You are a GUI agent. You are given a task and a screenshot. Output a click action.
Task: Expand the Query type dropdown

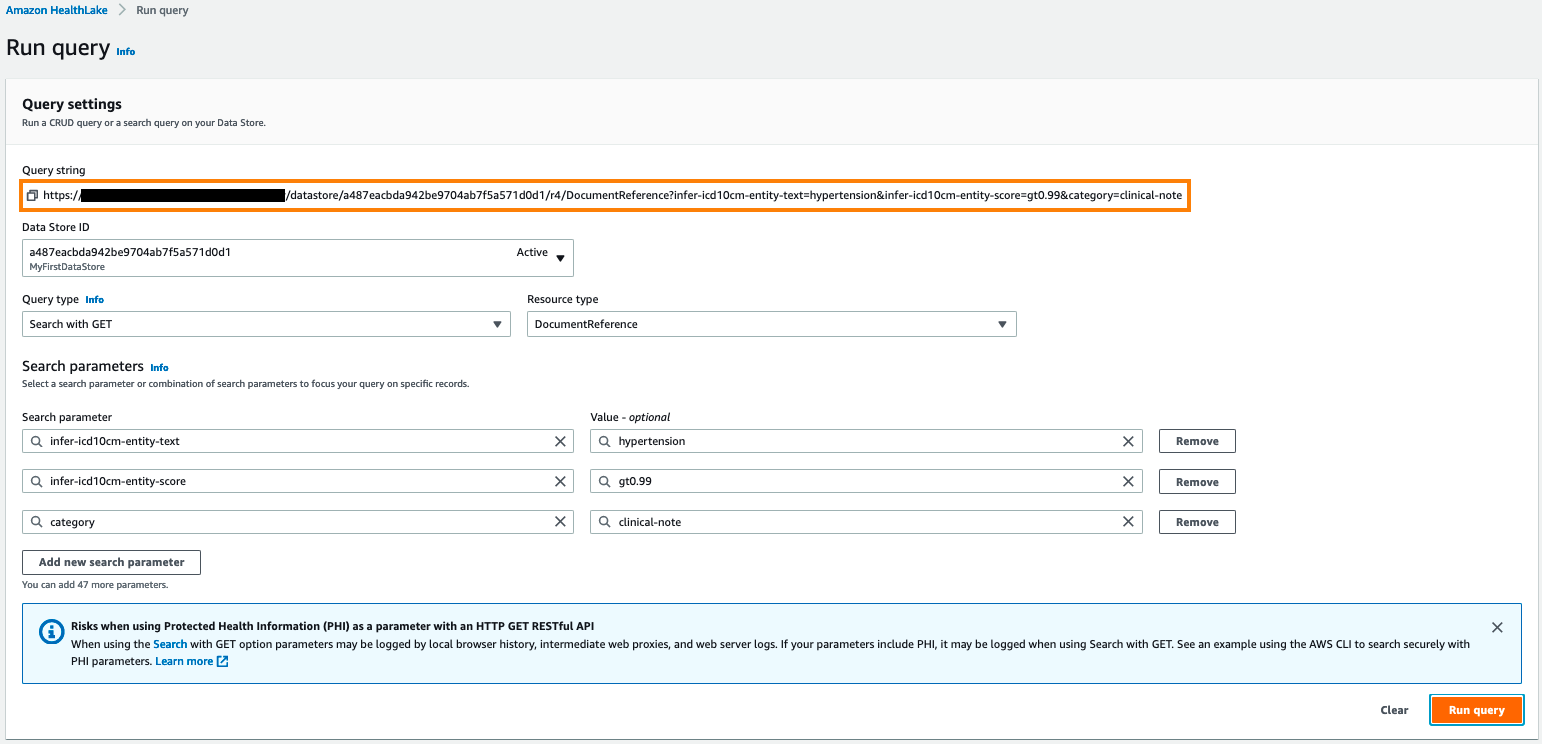coord(266,324)
